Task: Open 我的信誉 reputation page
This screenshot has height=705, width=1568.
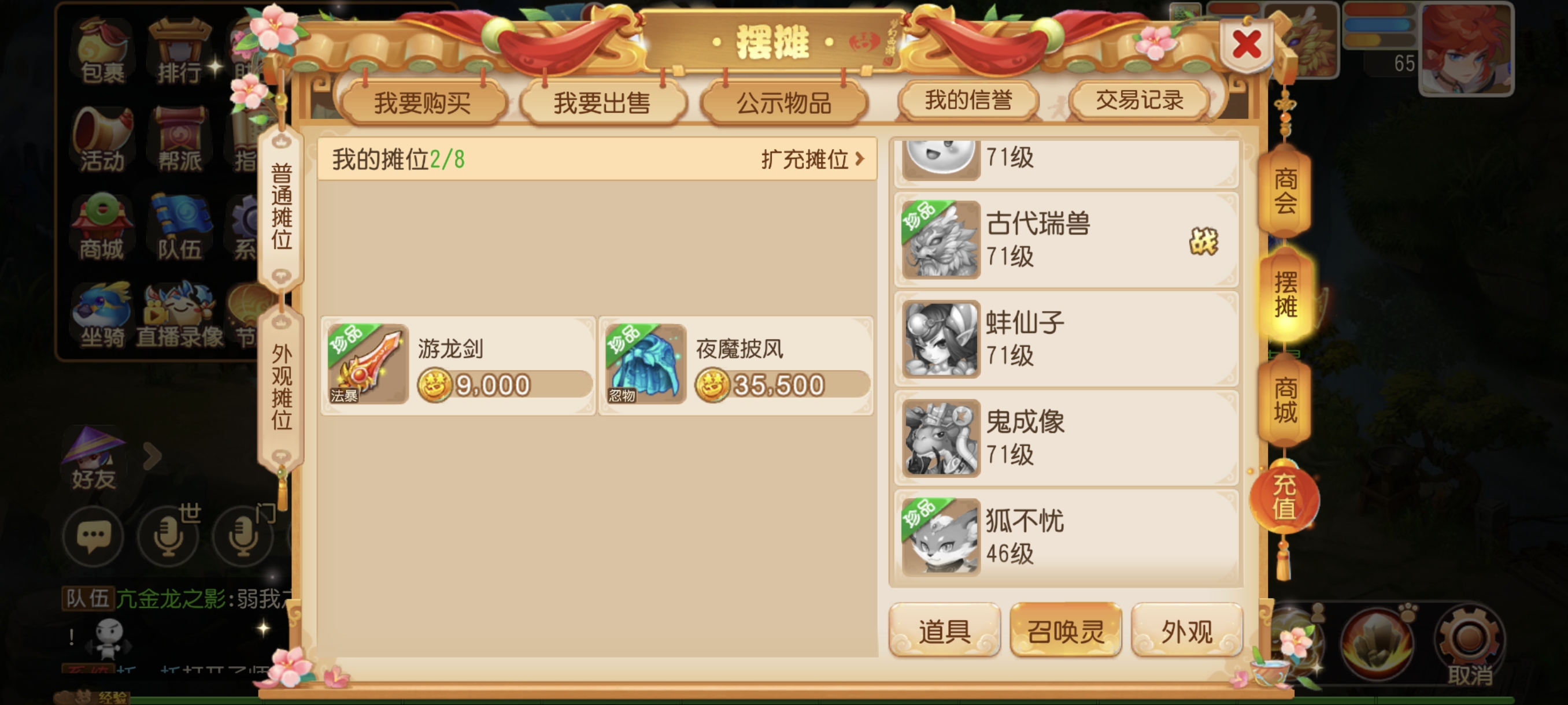Action: (x=968, y=101)
